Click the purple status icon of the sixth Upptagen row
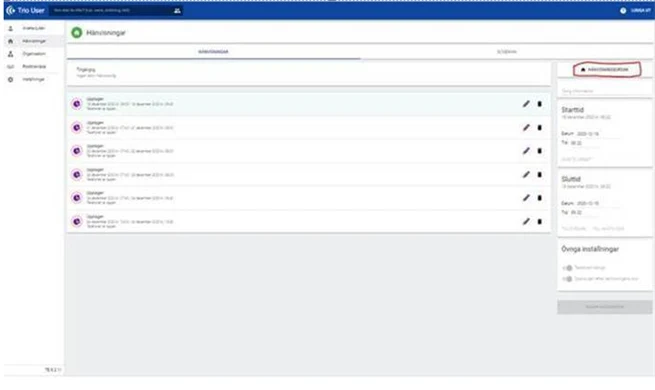The image size is (655, 390). click(x=76, y=222)
